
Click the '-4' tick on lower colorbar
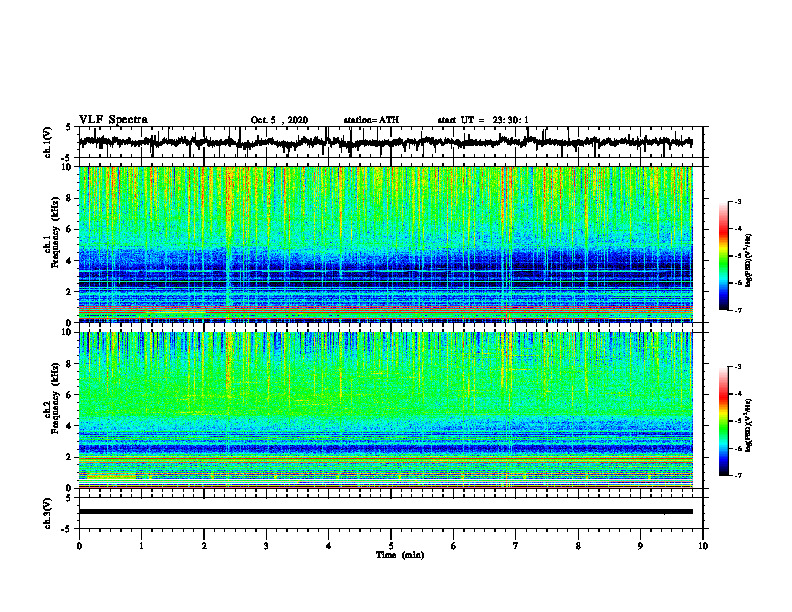click(737, 394)
